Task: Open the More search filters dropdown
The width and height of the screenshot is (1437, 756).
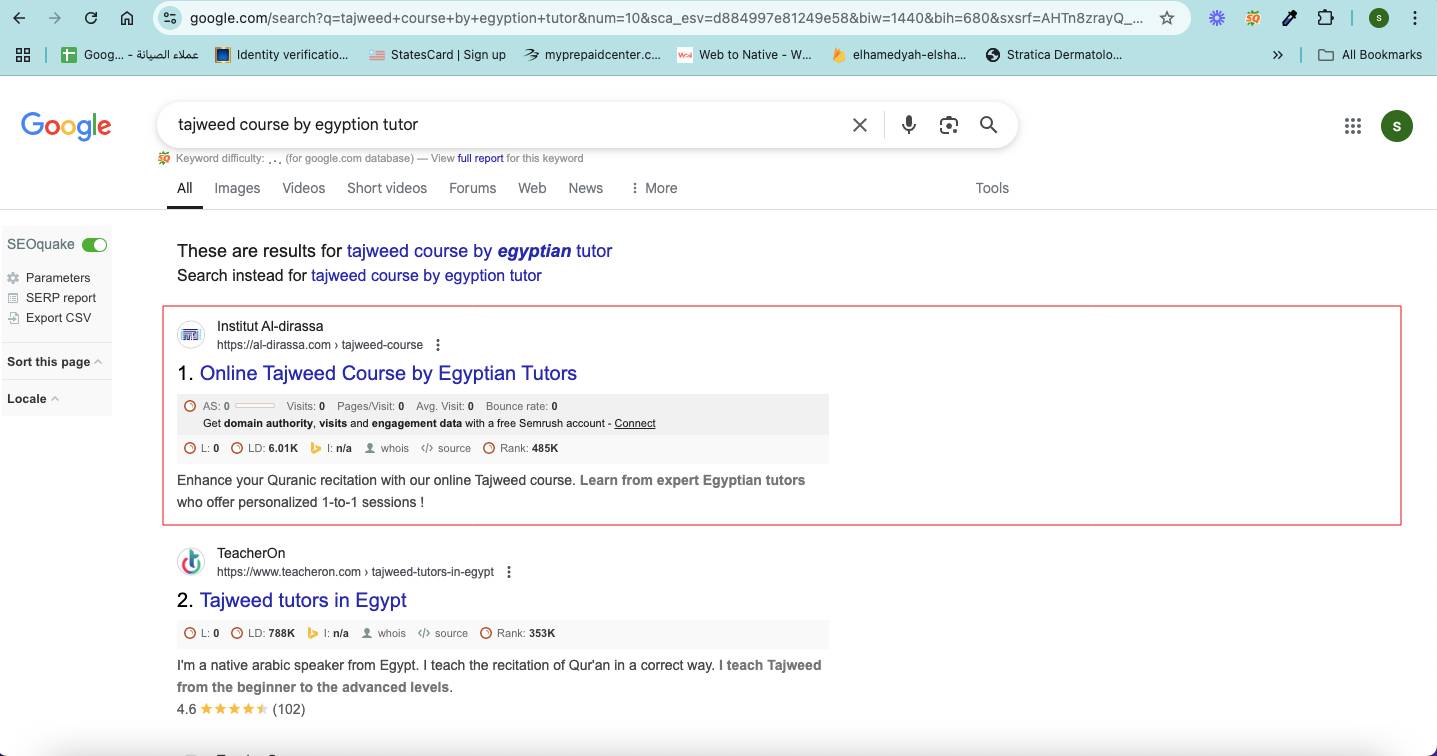Action: point(653,188)
